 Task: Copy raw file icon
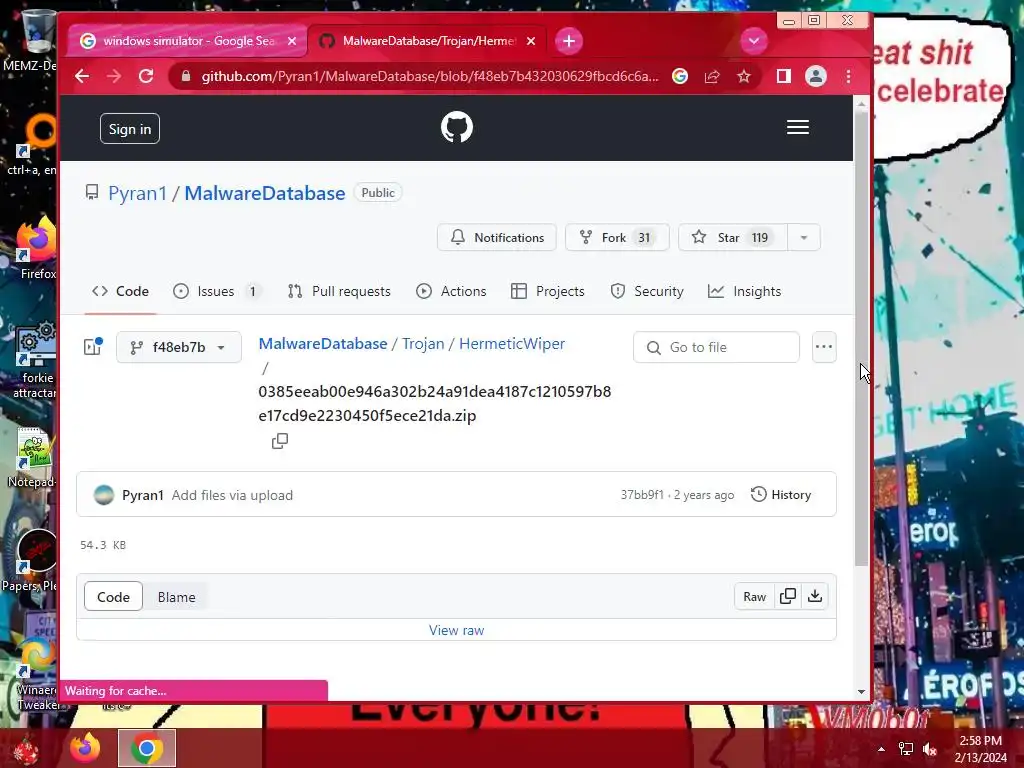[x=788, y=596]
